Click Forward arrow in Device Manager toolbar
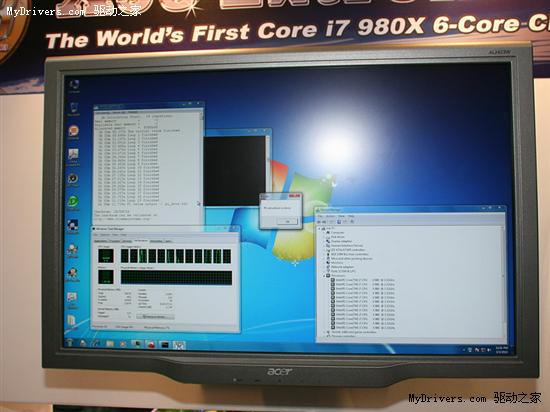 pyautogui.click(x=324, y=222)
